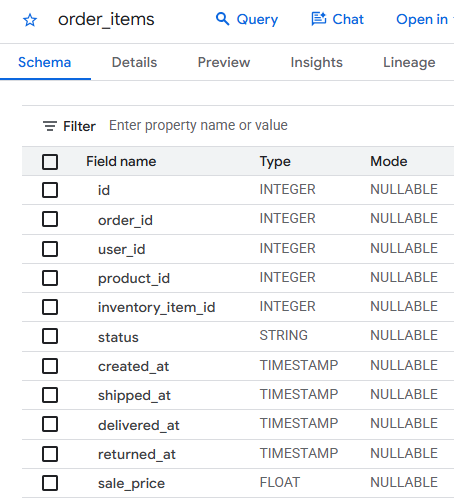
Task: Check the id field checkbox
Action: pos(50,190)
